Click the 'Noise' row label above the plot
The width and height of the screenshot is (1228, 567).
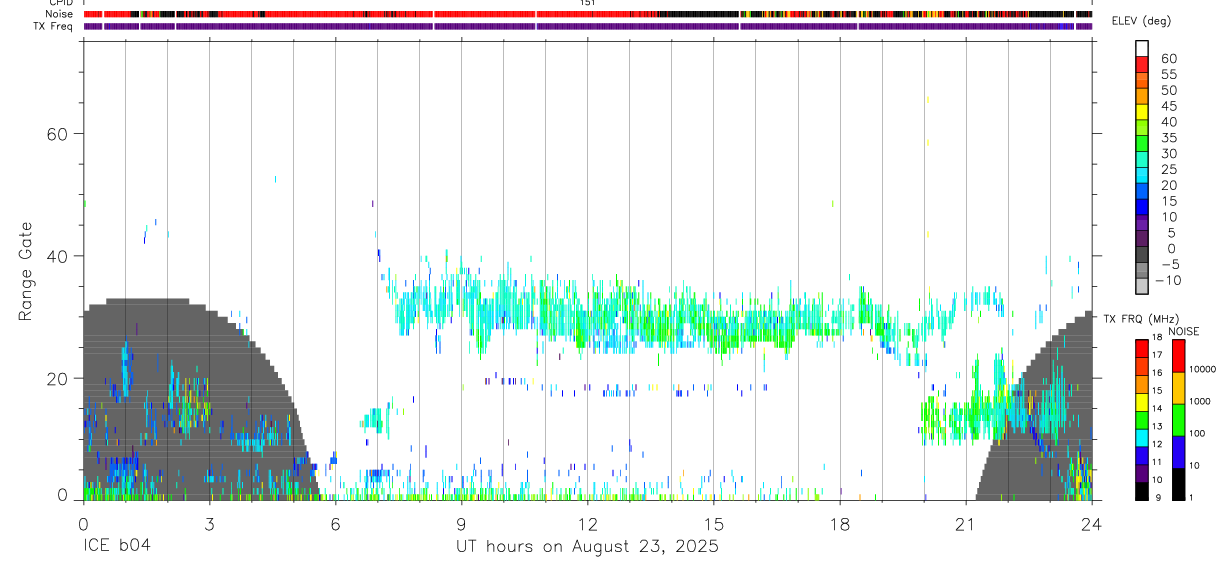click(x=61, y=14)
